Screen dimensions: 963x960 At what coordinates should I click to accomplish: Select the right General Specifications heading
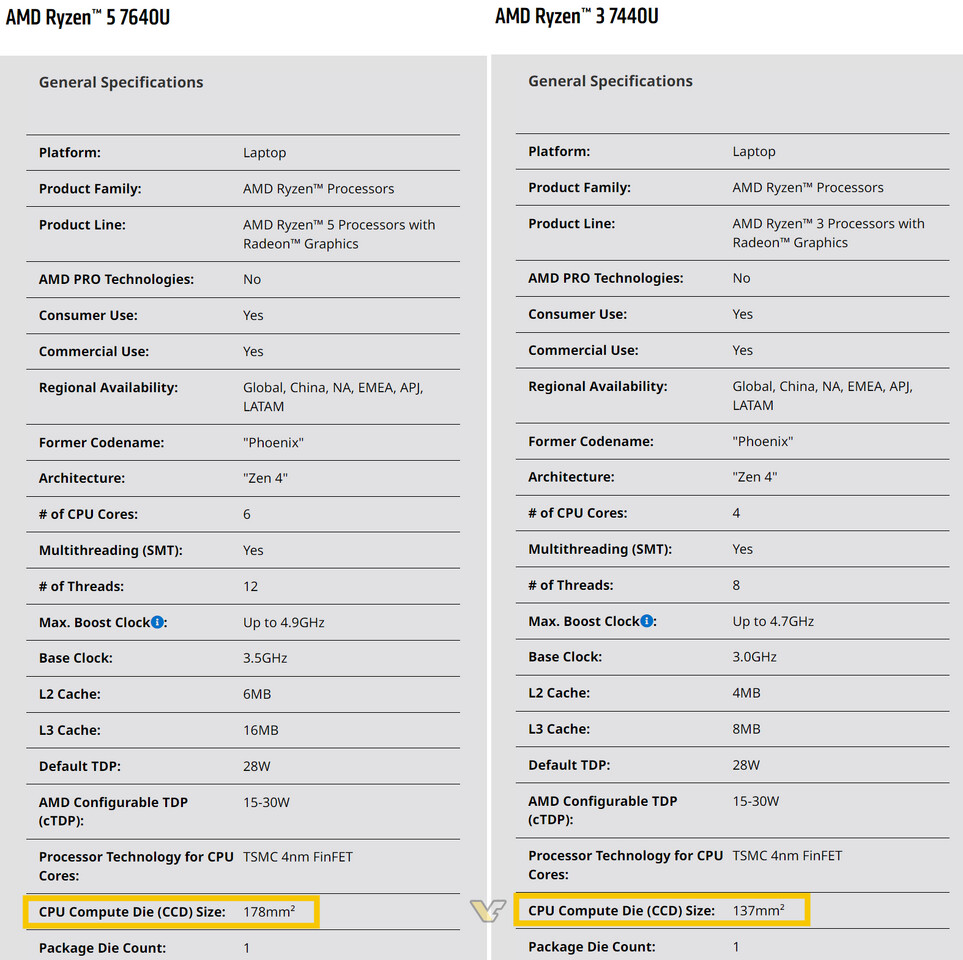pos(610,81)
